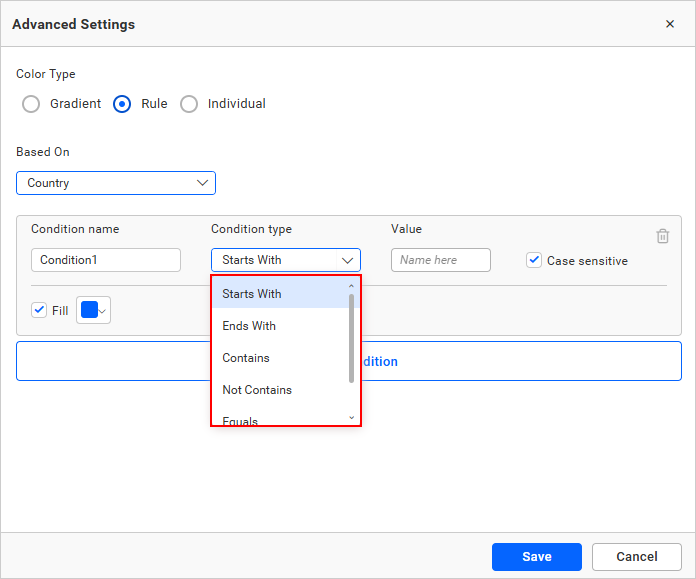Viewport: 696px width, 579px height.
Task: Click the dropdown list scroll-down arrow
Action: click(351, 417)
